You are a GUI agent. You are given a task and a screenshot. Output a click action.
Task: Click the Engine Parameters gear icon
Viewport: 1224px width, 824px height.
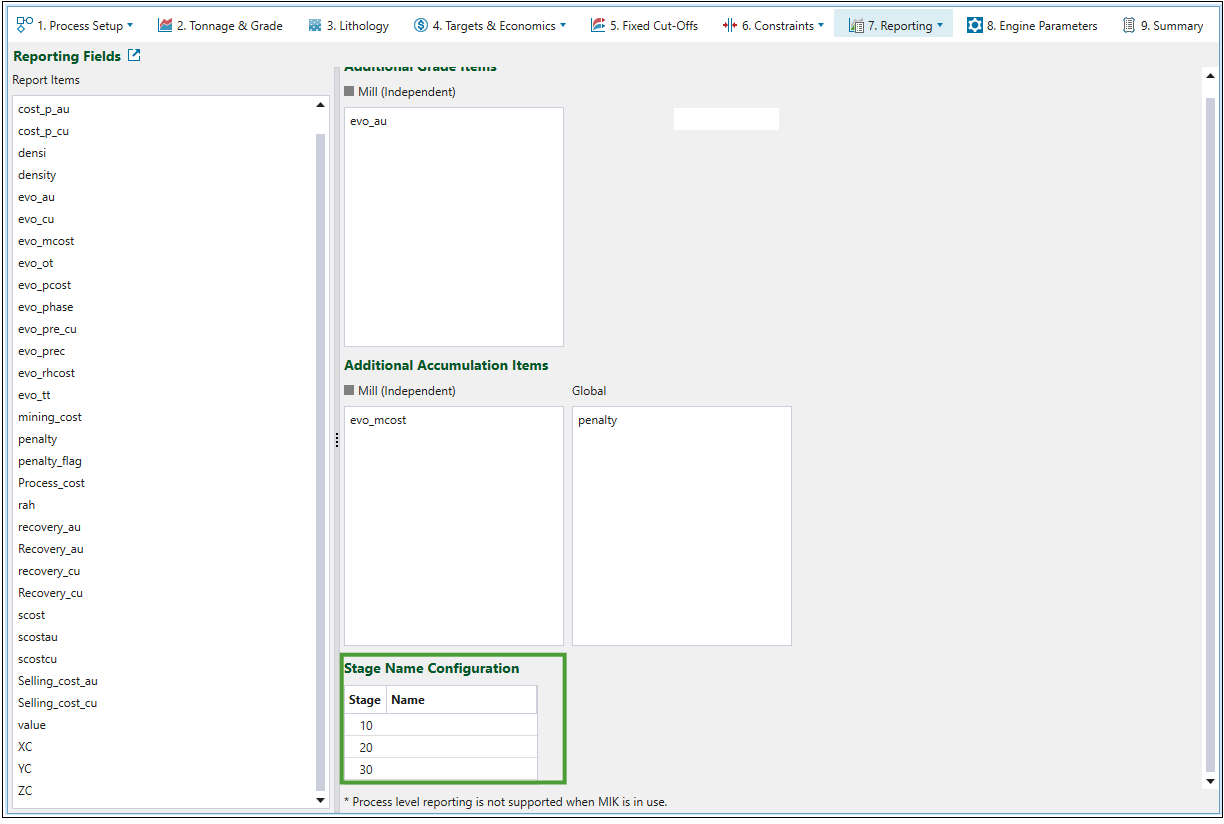[975, 25]
